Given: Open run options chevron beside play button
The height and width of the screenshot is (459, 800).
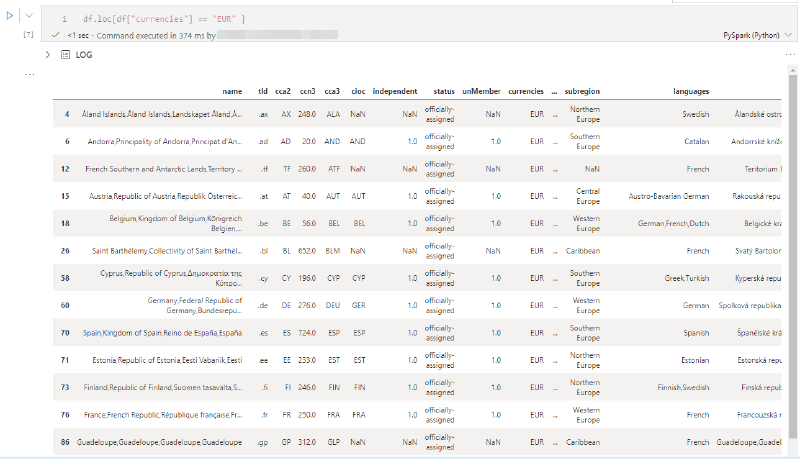Looking at the screenshot, I should (x=29, y=16).
